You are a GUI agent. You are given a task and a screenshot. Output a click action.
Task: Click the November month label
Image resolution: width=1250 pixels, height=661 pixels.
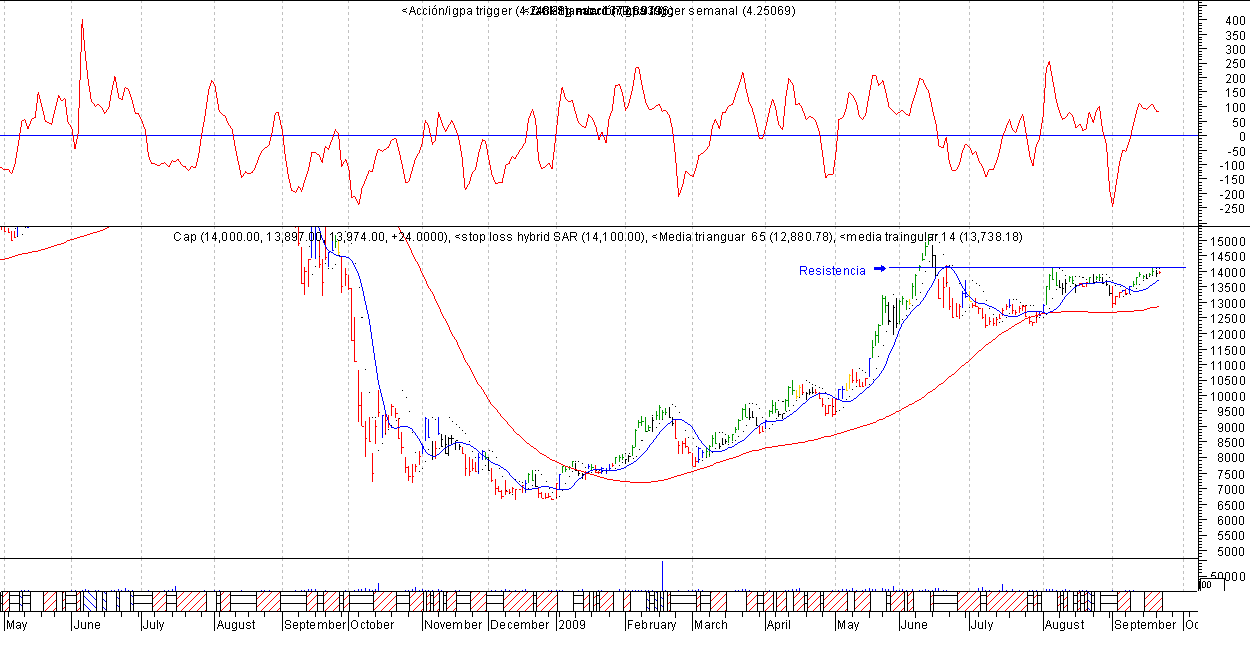(453, 625)
